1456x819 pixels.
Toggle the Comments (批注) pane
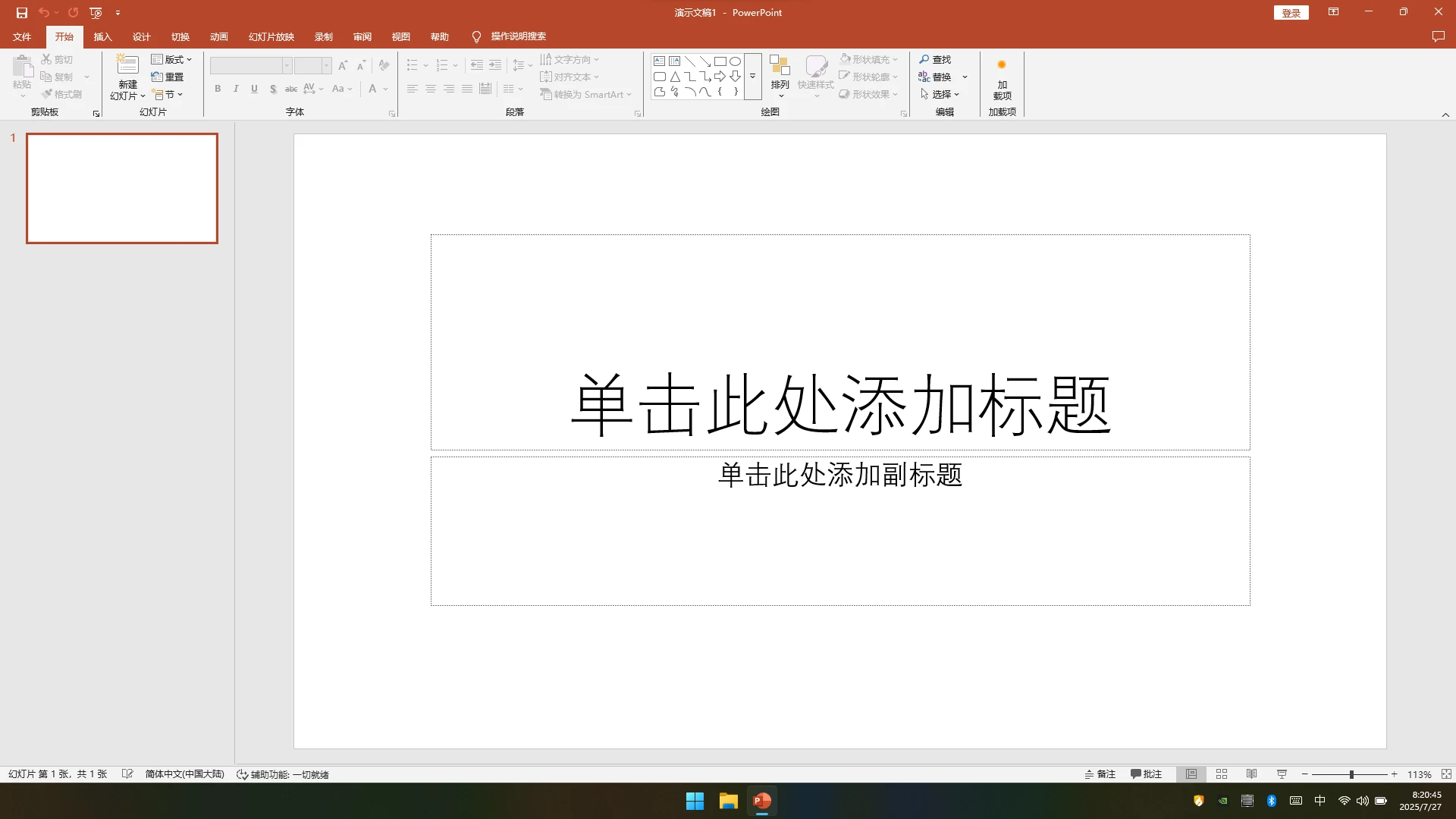click(1146, 774)
